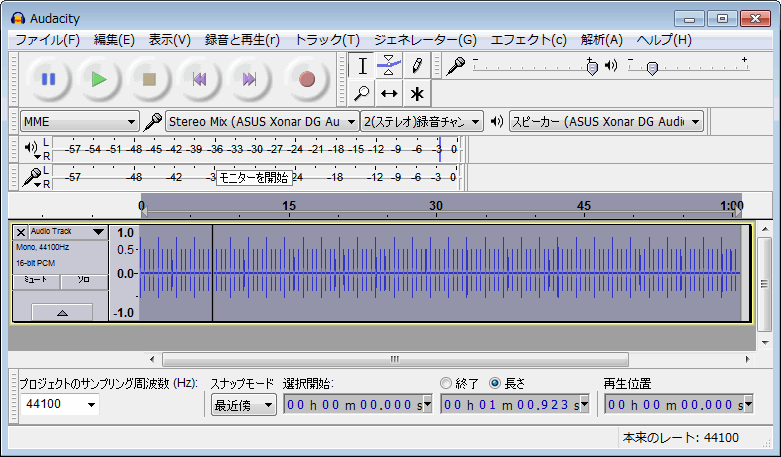Solo the Audio Track (ソロ)
Viewport: 781px width, 457px height.
[x=84, y=280]
